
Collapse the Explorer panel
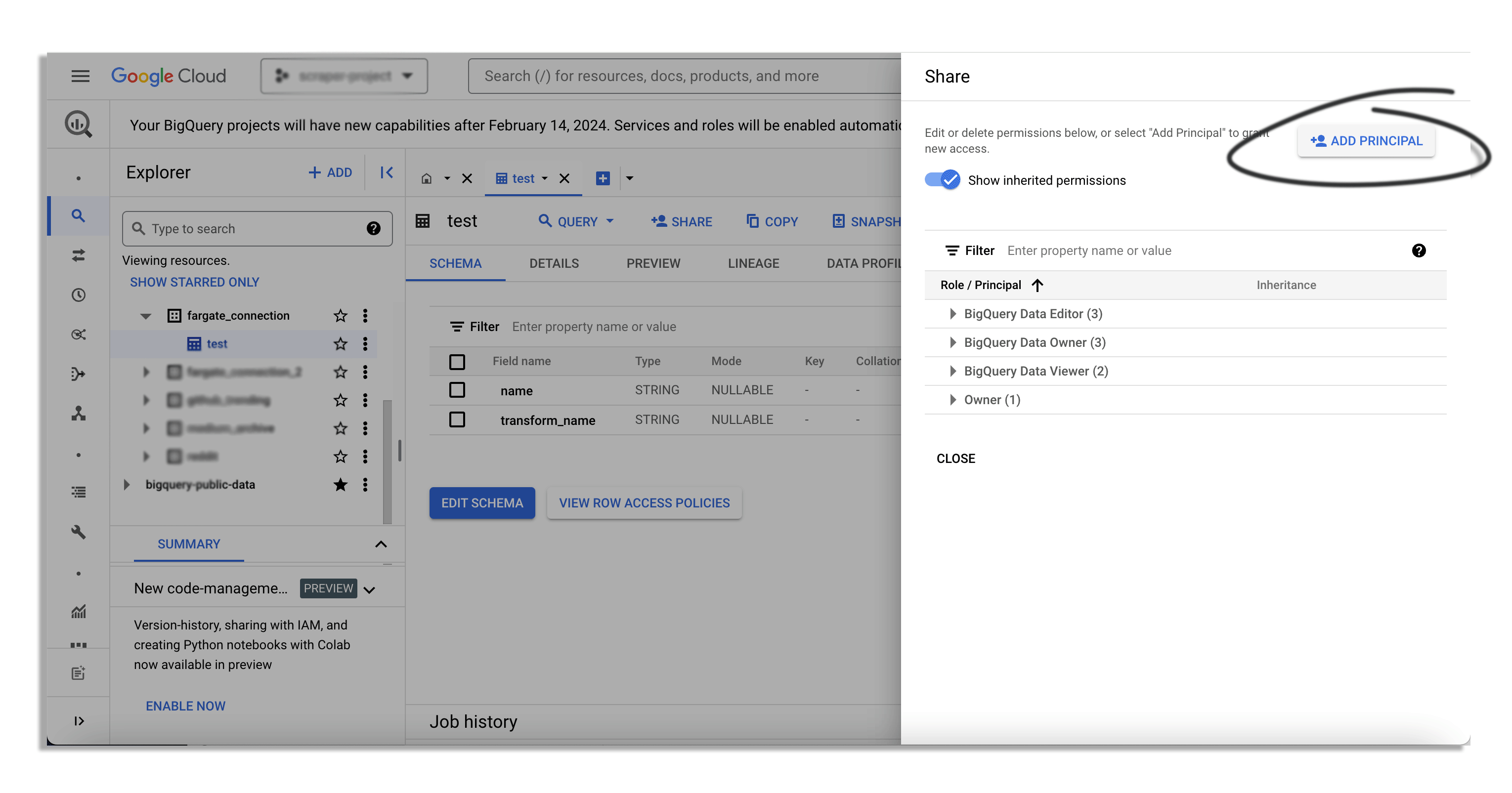click(386, 172)
